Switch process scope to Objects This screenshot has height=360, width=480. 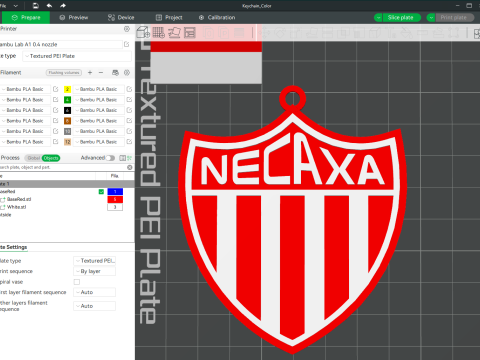click(51, 158)
